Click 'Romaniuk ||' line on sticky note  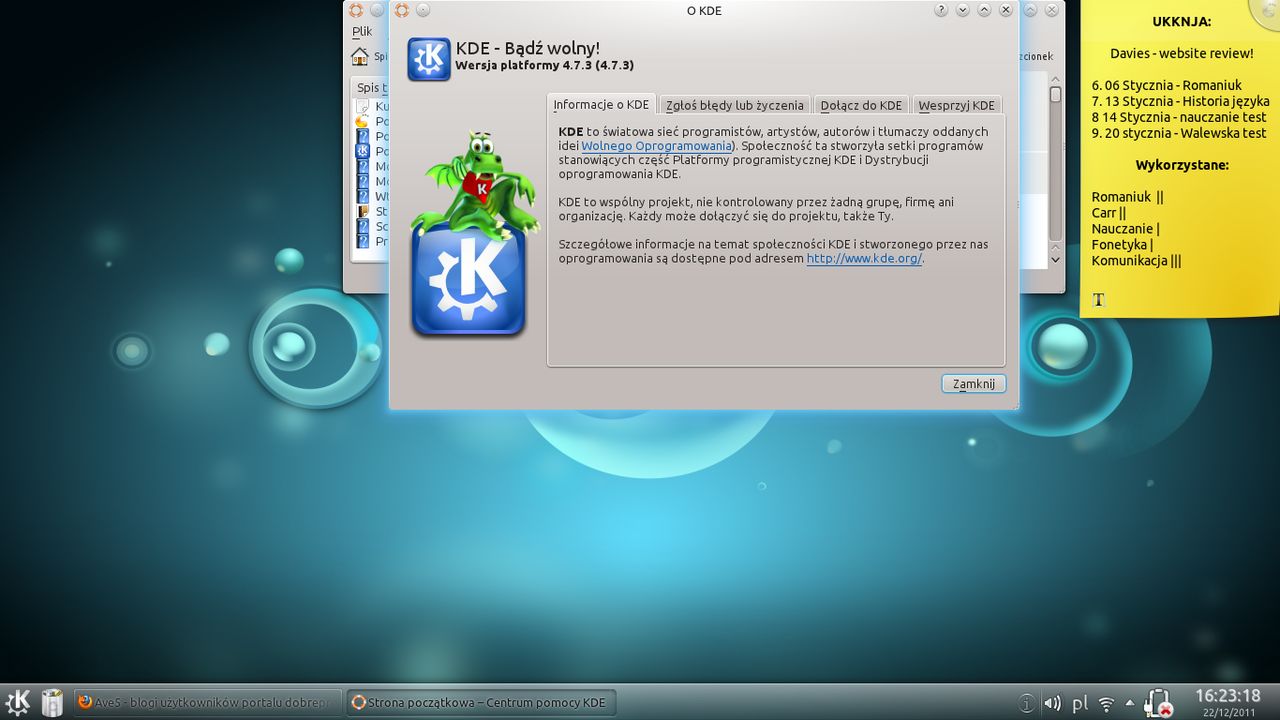pyautogui.click(x=1127, y=197)
